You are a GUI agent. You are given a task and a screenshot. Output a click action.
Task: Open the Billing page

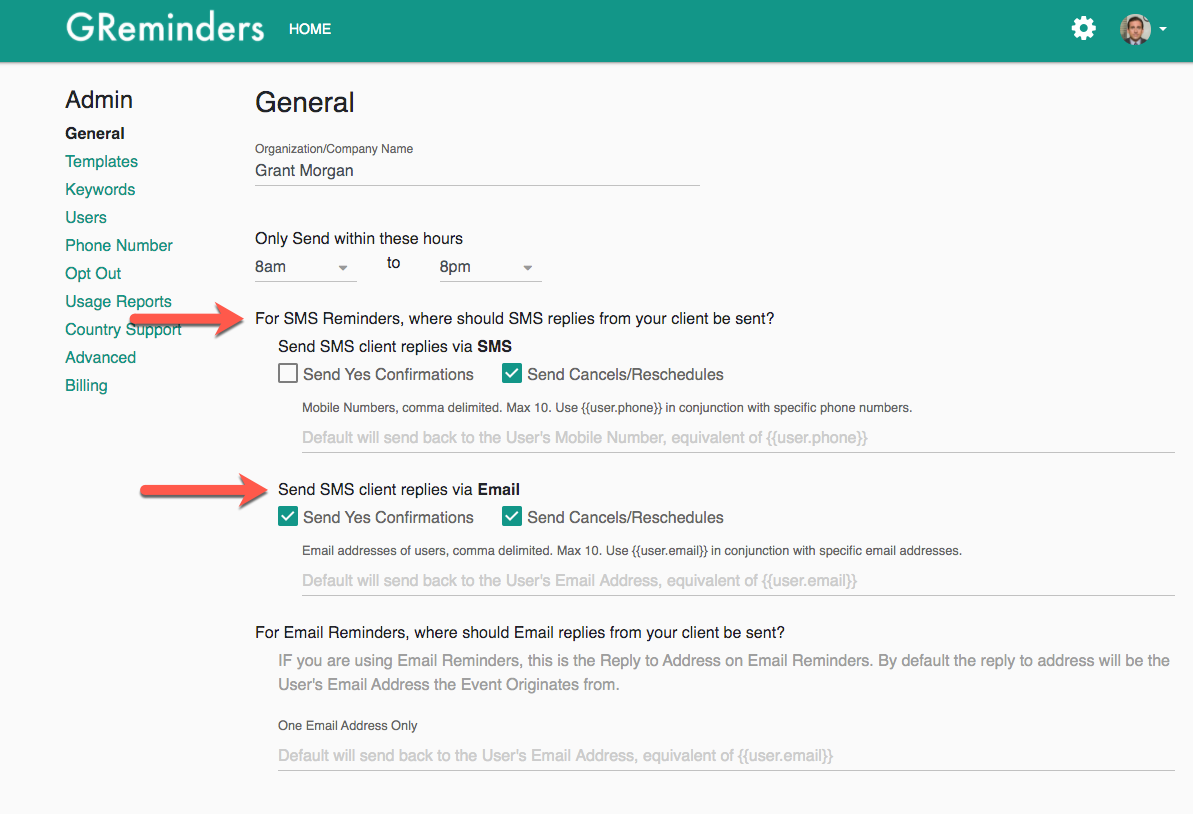click(86, 385)
